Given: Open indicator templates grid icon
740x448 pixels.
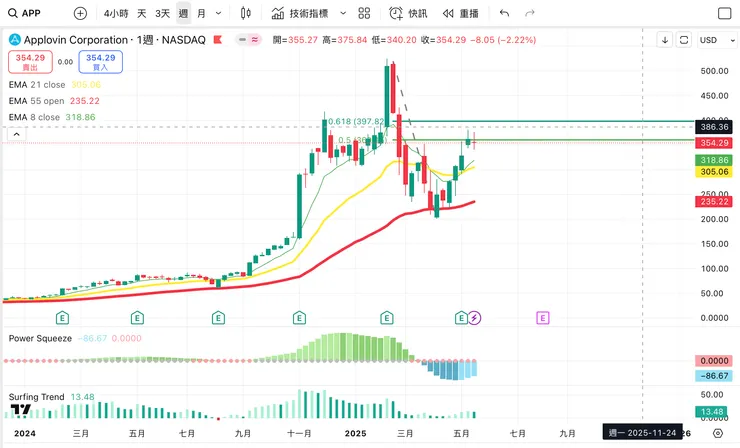Looking at the screenshot, I should [364, 13].
